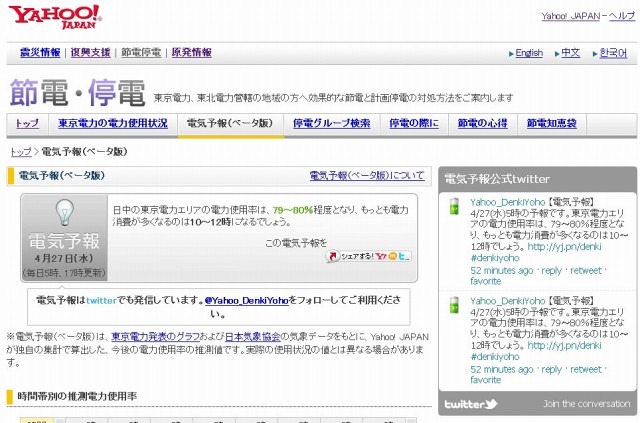Click the large 節電・停電 page title
The height and width of the screenshot is (423, 640).
coord(78,93)
